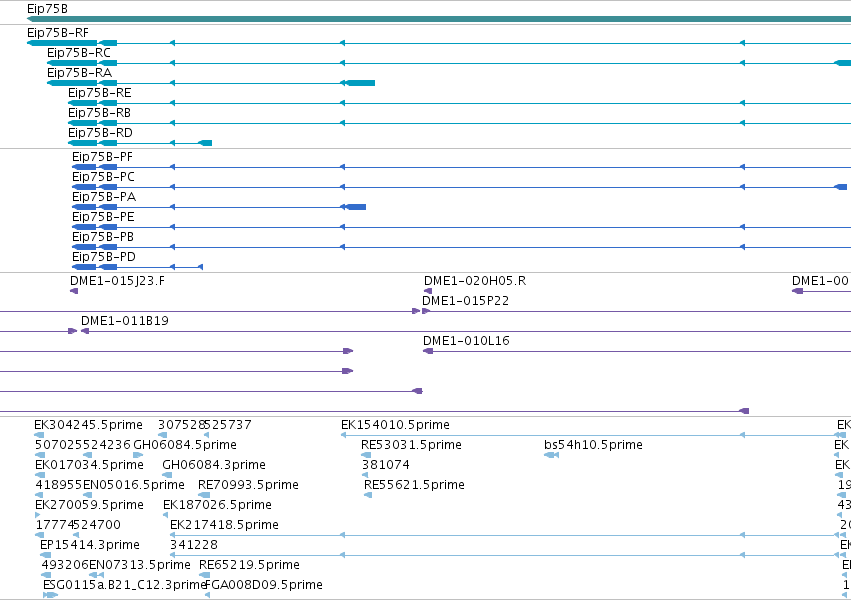Click the rightmost exon of Eip75B-RD
851x600 pixels.
[x=205, y=143]
